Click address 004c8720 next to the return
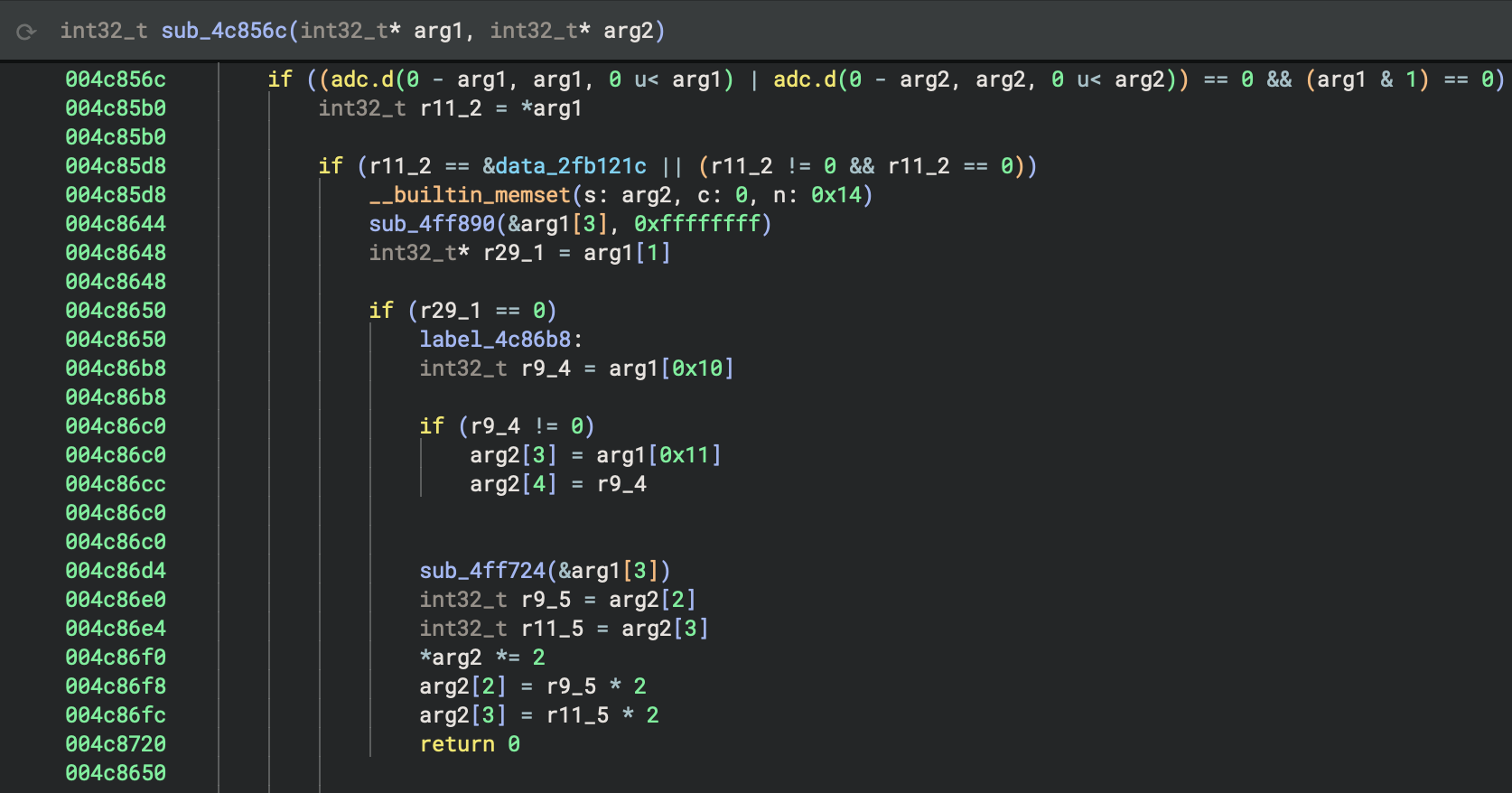The width and height of the screenshot is (1512, 793). [116, 744]
